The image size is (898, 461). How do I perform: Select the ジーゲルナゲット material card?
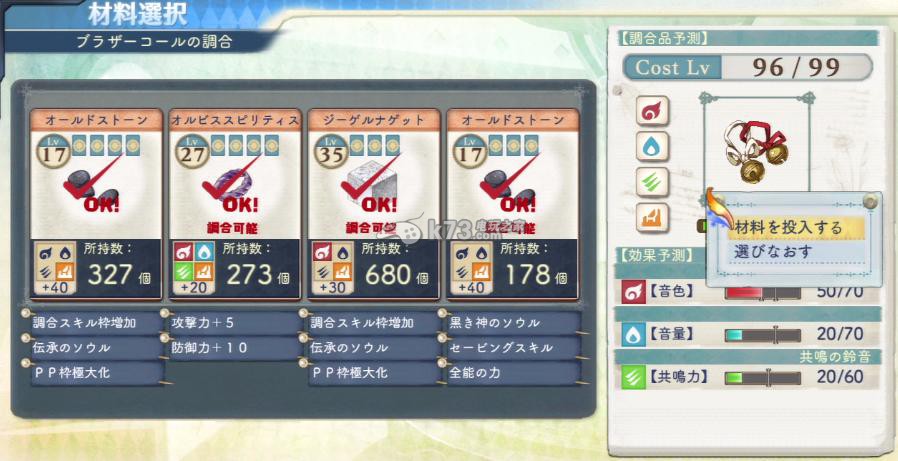coord(374,204)
